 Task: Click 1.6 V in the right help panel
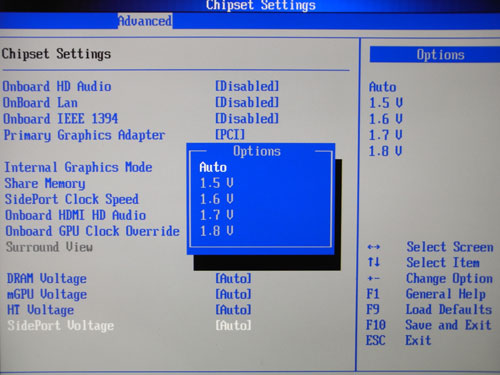[386, 119]
